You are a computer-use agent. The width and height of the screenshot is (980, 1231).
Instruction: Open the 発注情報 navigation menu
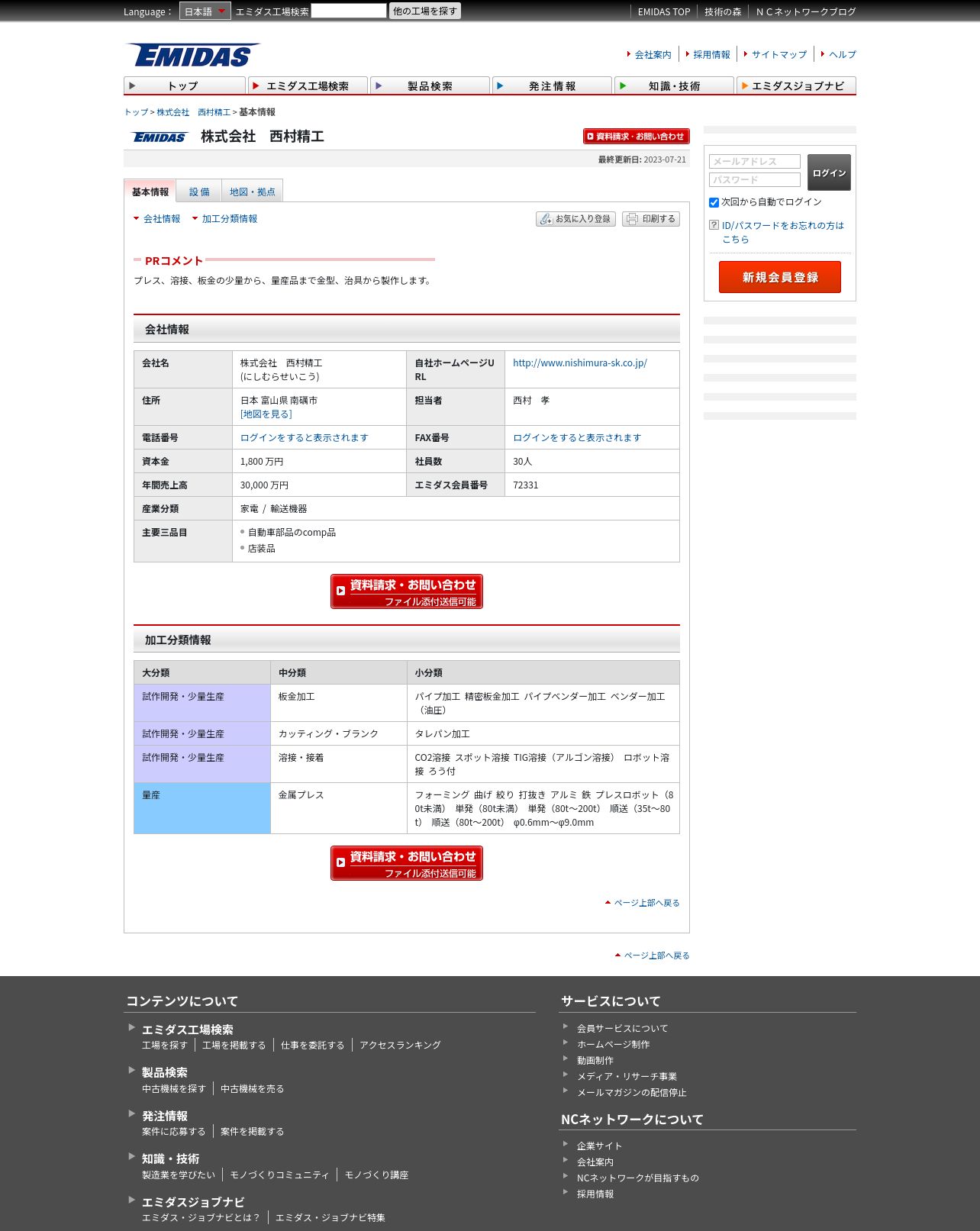552,85
